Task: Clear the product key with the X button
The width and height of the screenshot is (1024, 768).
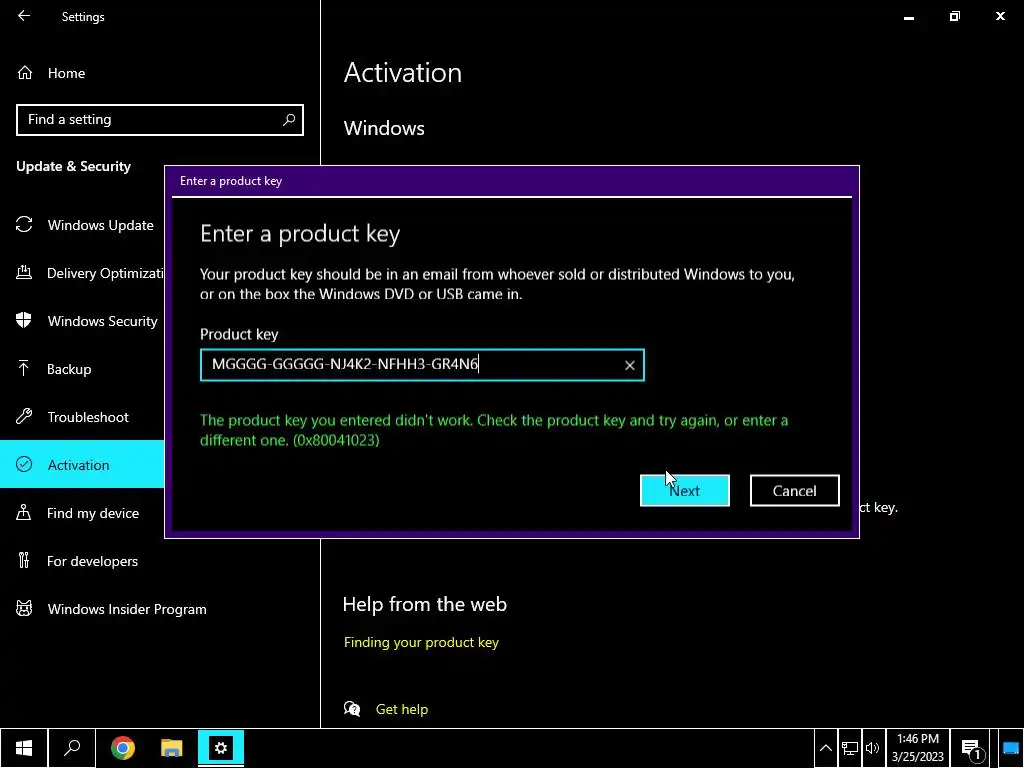Action: point(630,366)
